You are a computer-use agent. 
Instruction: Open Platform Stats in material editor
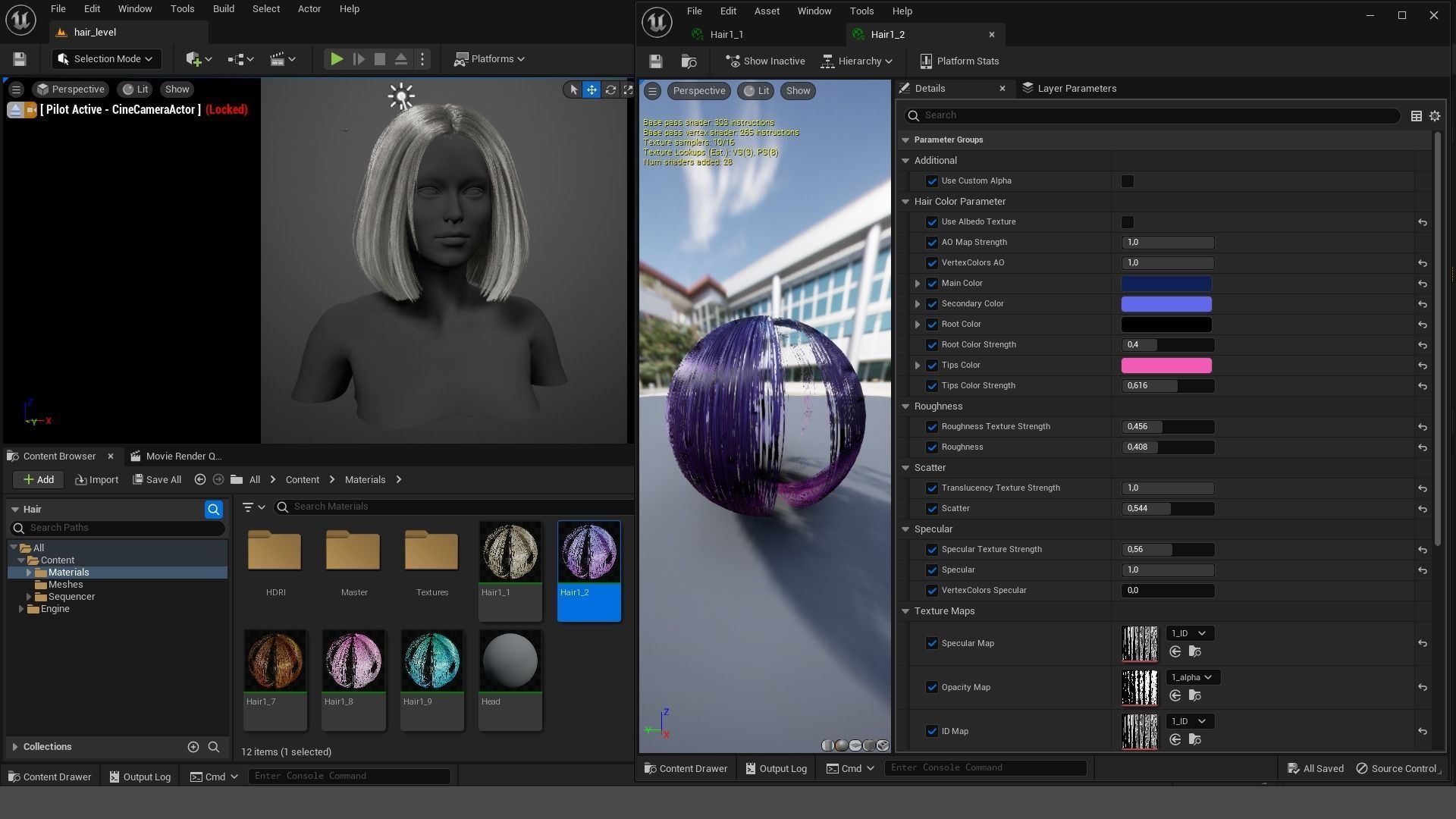coord(959,61)
